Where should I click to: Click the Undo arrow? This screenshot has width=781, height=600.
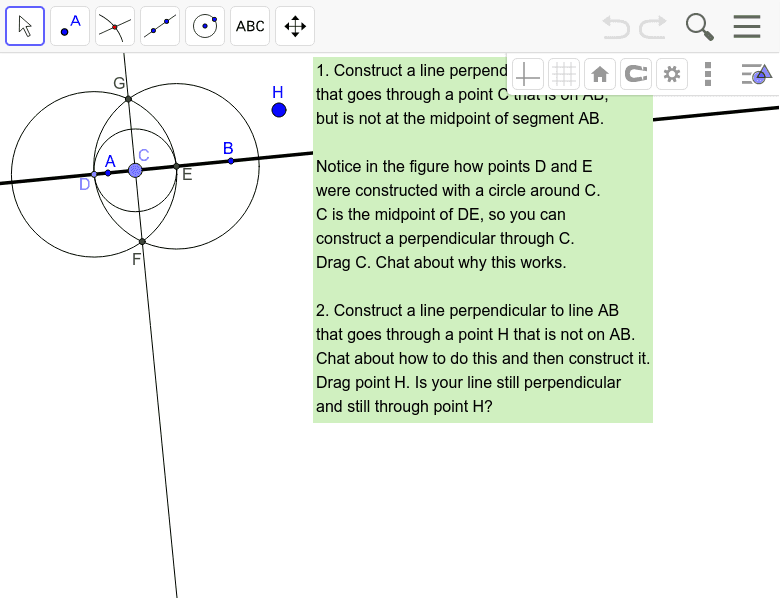click(x=616, y=26)
